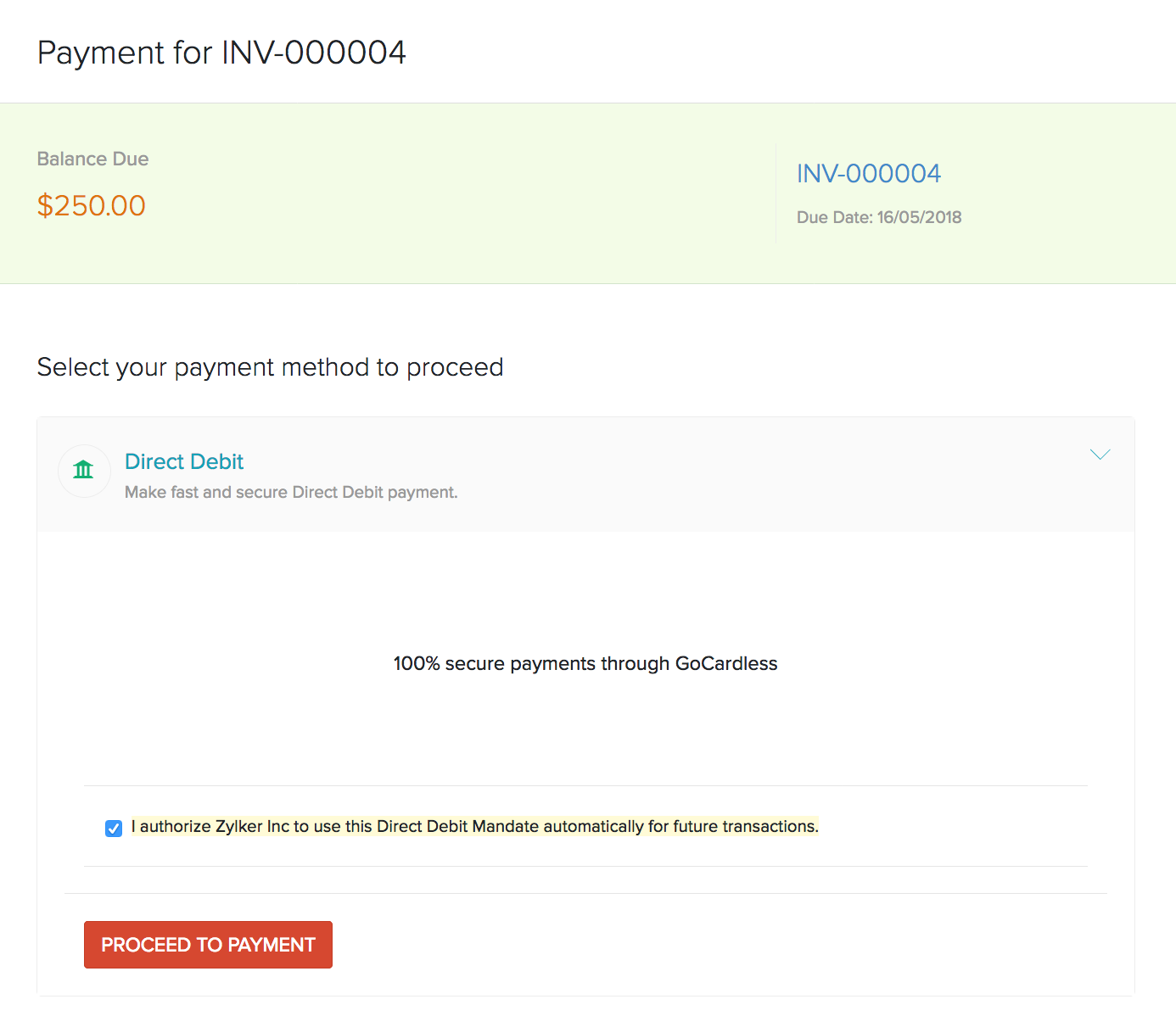Click the 'Payment for INV-000004' page heading

coord(221,53)
